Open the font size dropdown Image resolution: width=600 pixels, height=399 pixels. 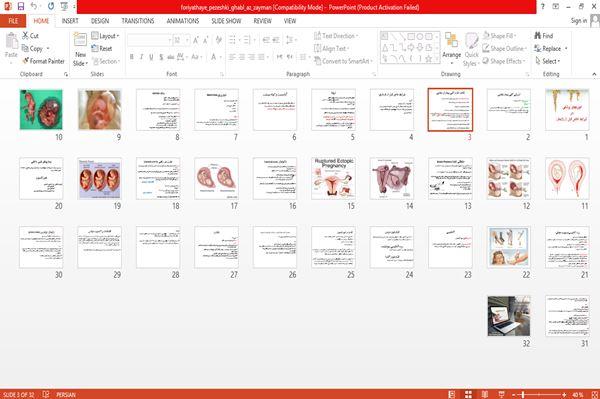[x=187, y=40]
